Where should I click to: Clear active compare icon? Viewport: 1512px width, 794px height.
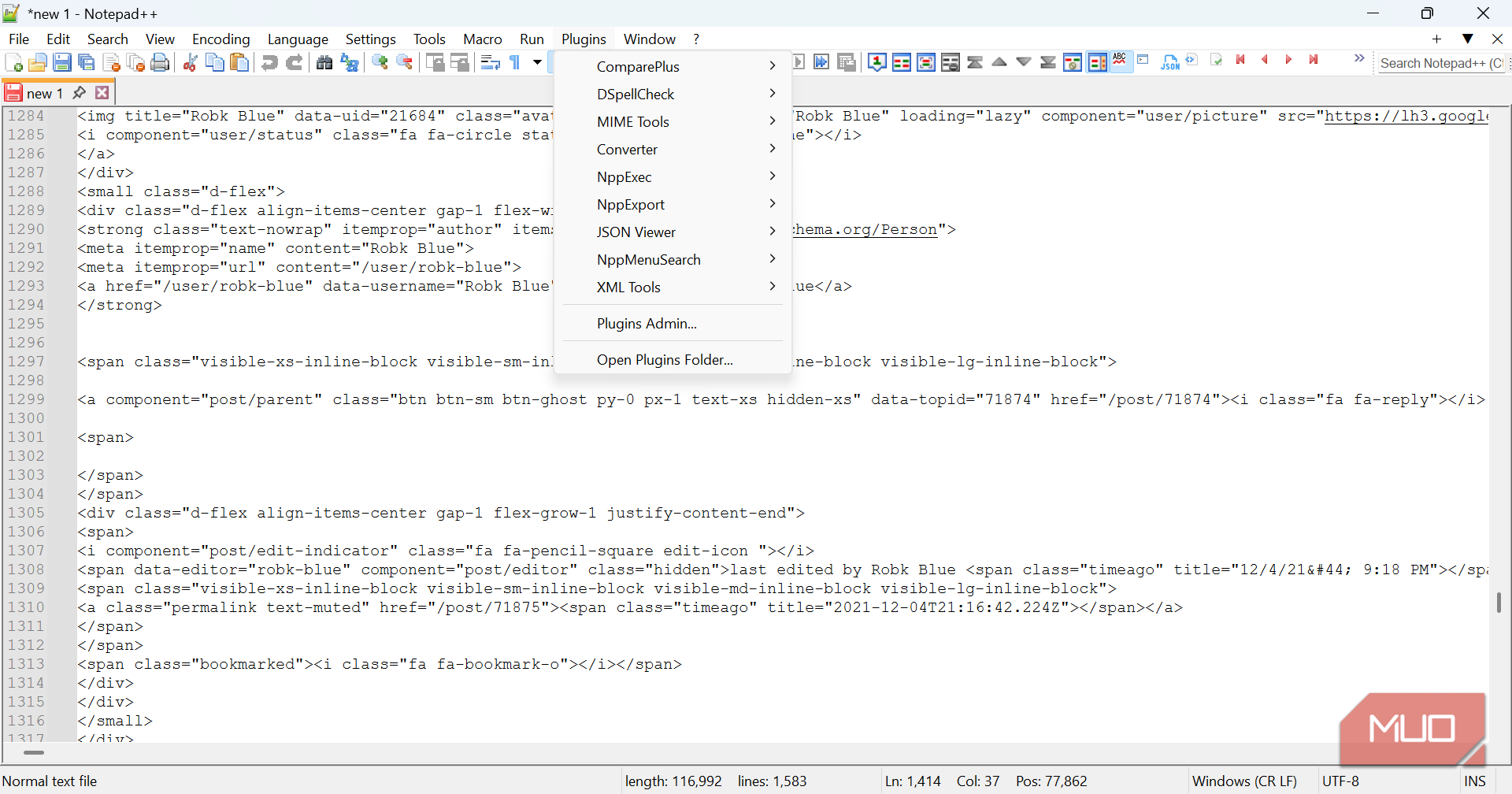point(951,62)
